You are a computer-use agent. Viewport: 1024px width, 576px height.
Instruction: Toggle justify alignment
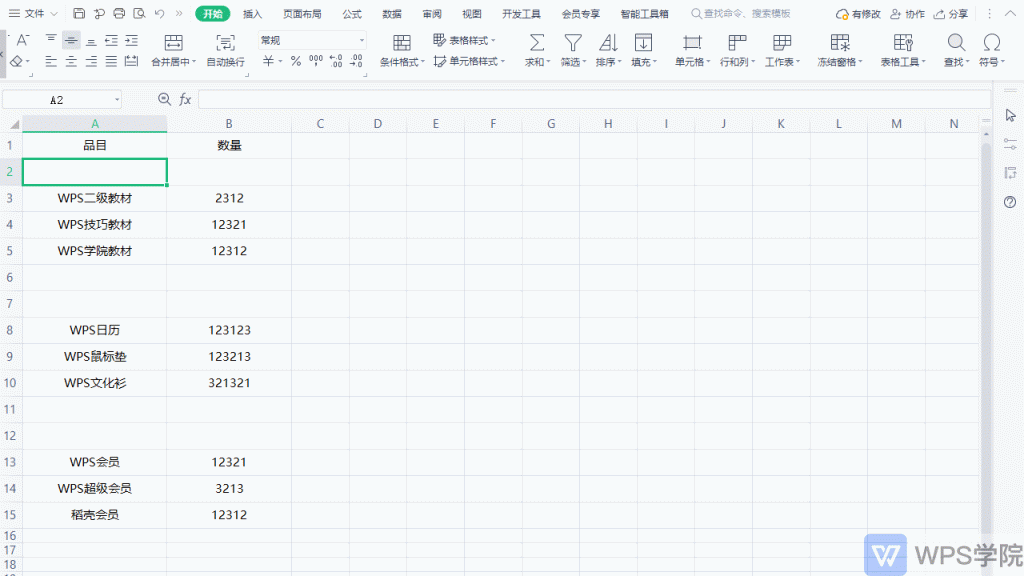pos(112,61)
